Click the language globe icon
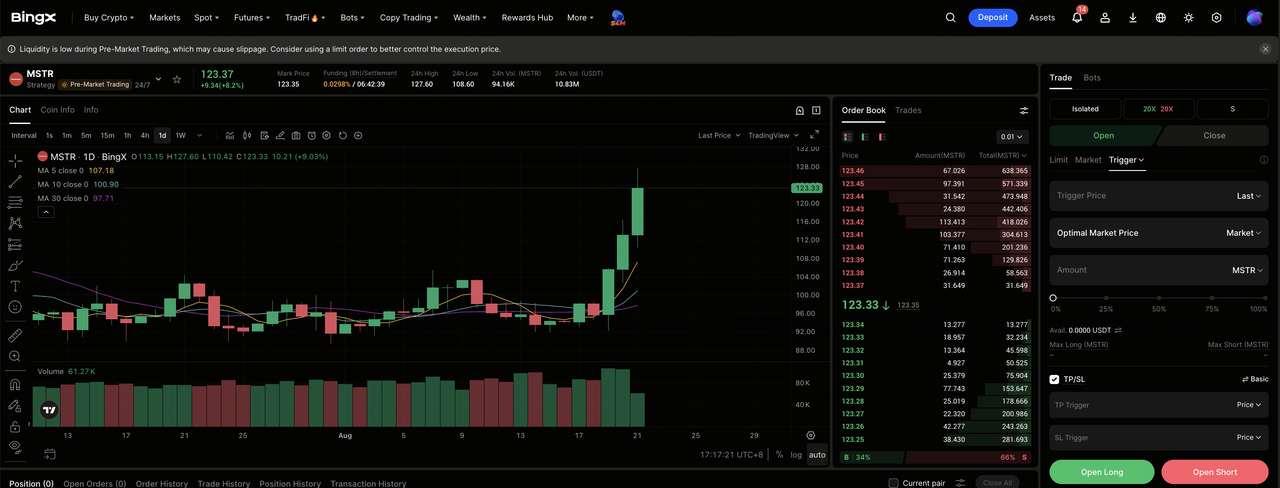The height and width of the screenshot is (488, 1280). (x=1161, y=17)
